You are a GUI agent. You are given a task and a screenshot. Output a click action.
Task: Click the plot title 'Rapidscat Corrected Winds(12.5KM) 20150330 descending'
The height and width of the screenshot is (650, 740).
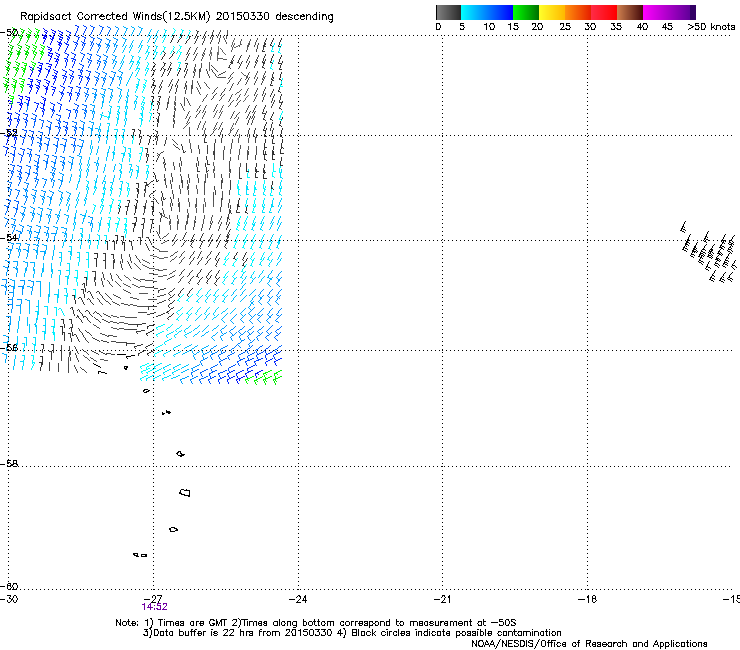(x=177, y=17)
